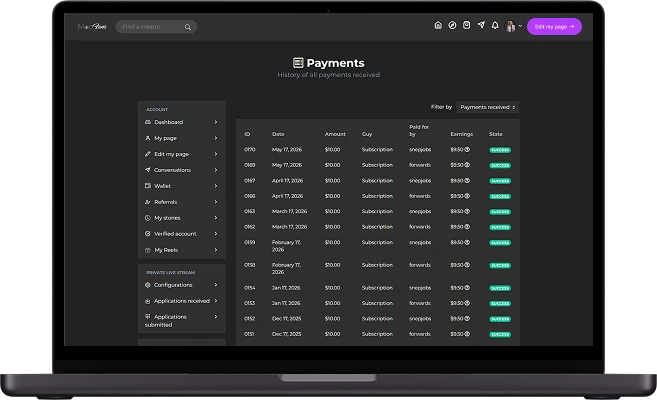The width and height of the screenshot is (657, 401).
Task: Click the Referrals sidebar icon
Action: (x=147, y=202)
